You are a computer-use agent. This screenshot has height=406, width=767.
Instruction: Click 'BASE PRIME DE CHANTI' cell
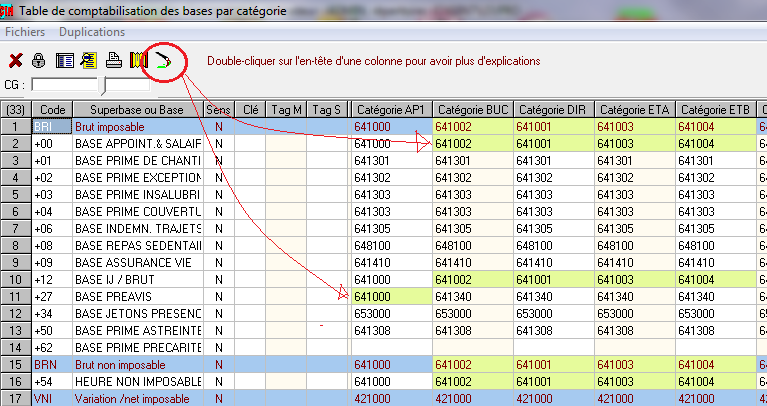click(x=137, y=160)
